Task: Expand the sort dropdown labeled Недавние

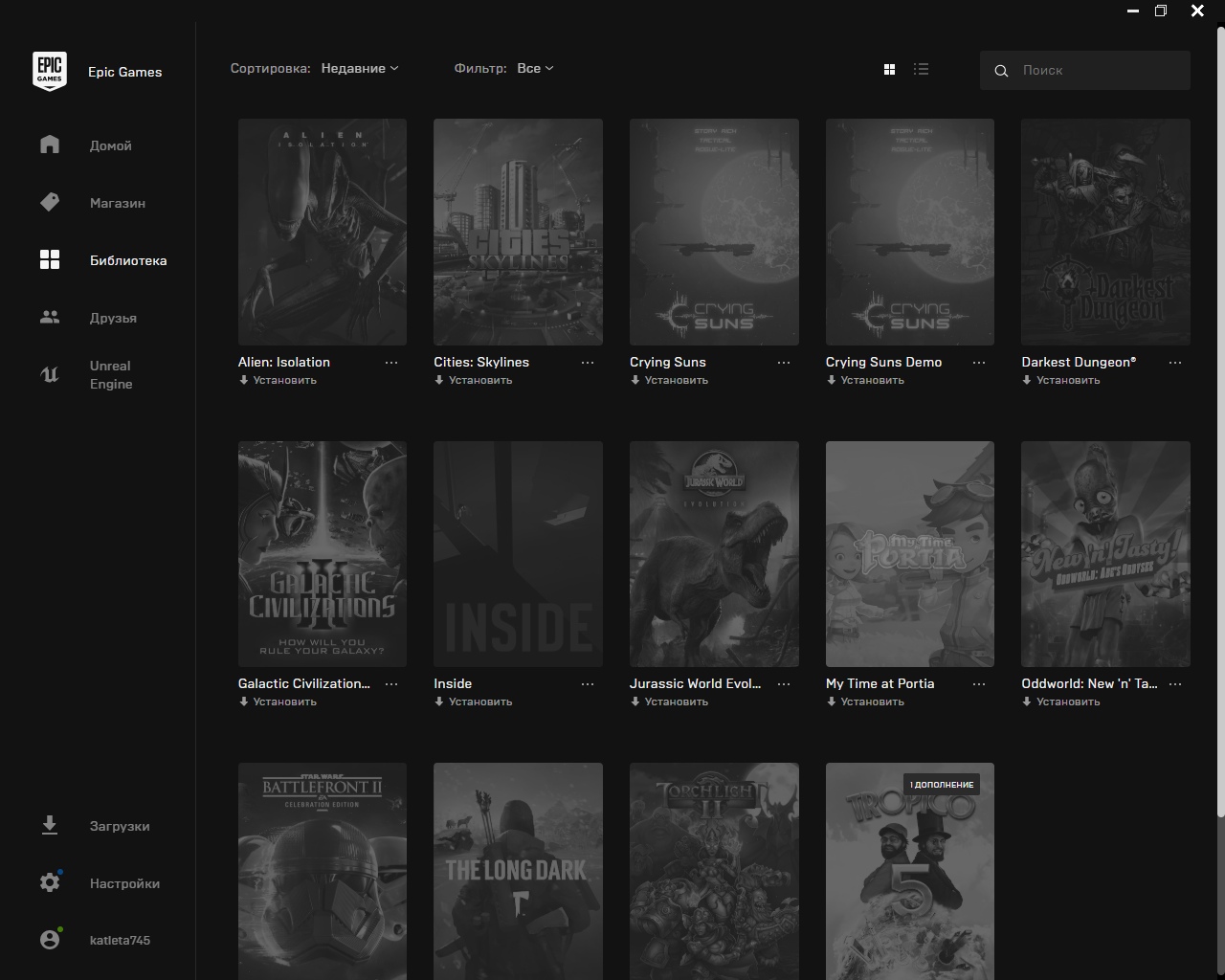Action: (x=360, y=69)
